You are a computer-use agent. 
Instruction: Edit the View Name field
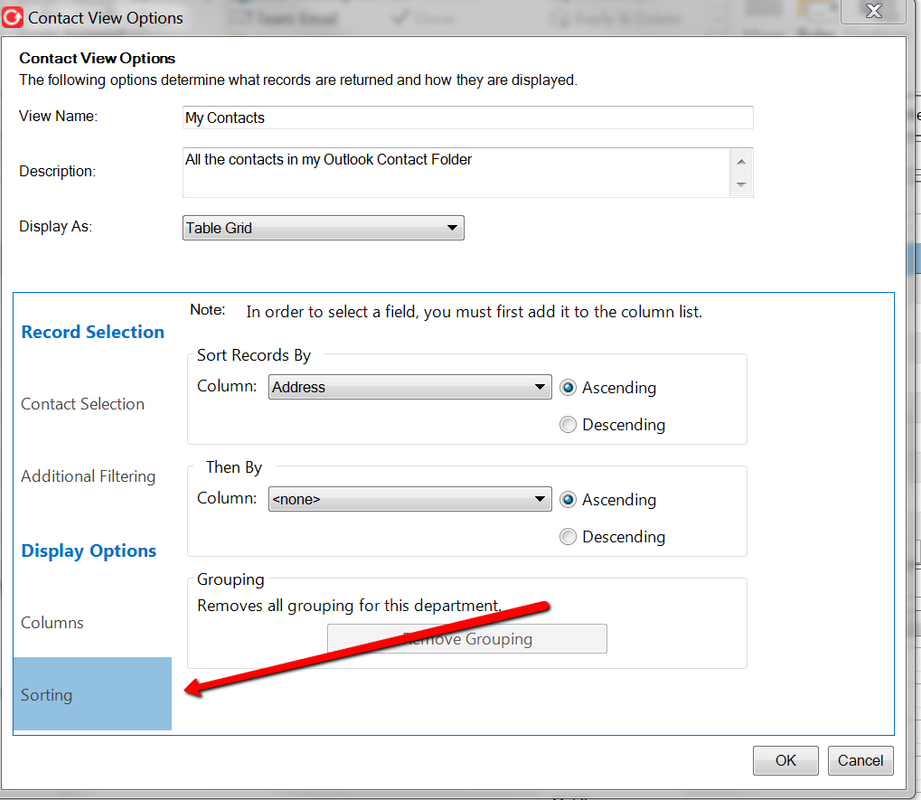(x=468, y=117)
